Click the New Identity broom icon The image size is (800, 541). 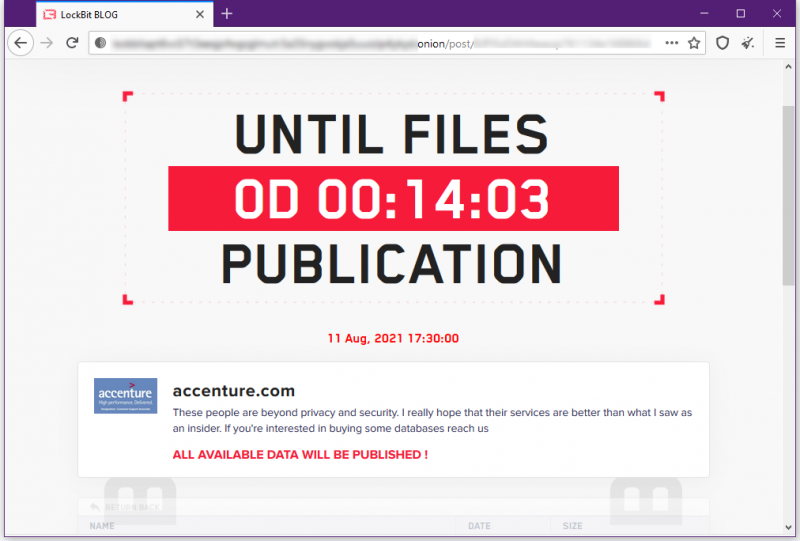pos(748,43)
